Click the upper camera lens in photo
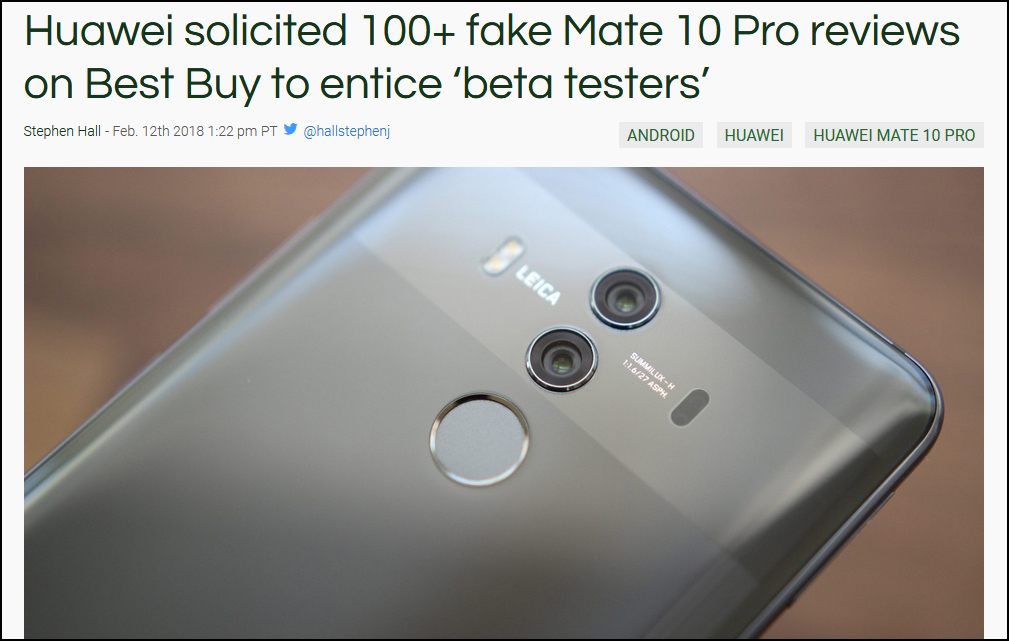 [625, 299]
